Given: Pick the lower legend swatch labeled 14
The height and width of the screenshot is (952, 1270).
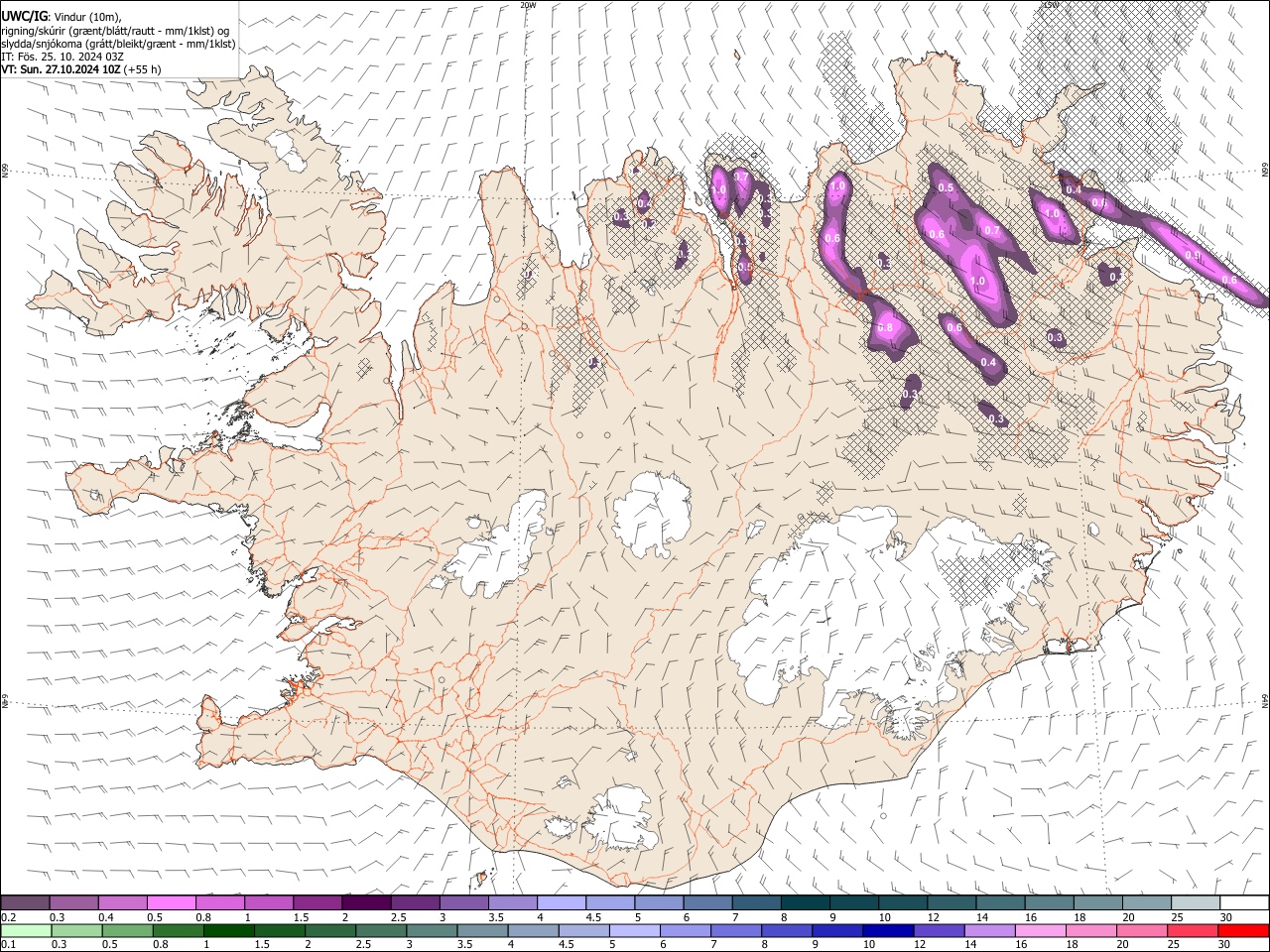Looking at the screenshot, I should point(989,930).
